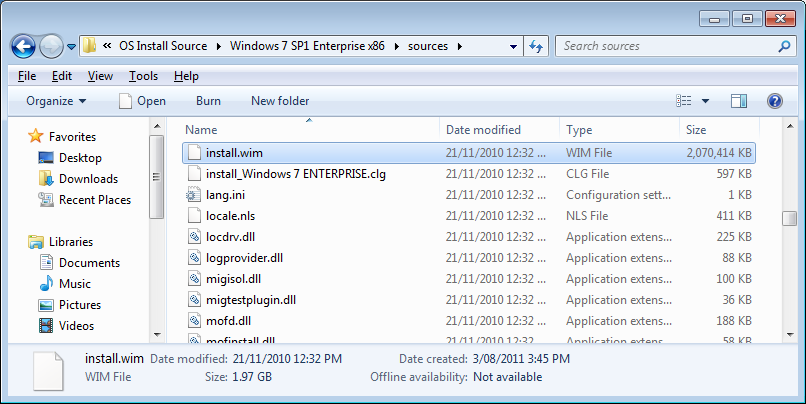Open address bar previous locations dropdown
Screen dimensions: 806x404
pos(513,47)
